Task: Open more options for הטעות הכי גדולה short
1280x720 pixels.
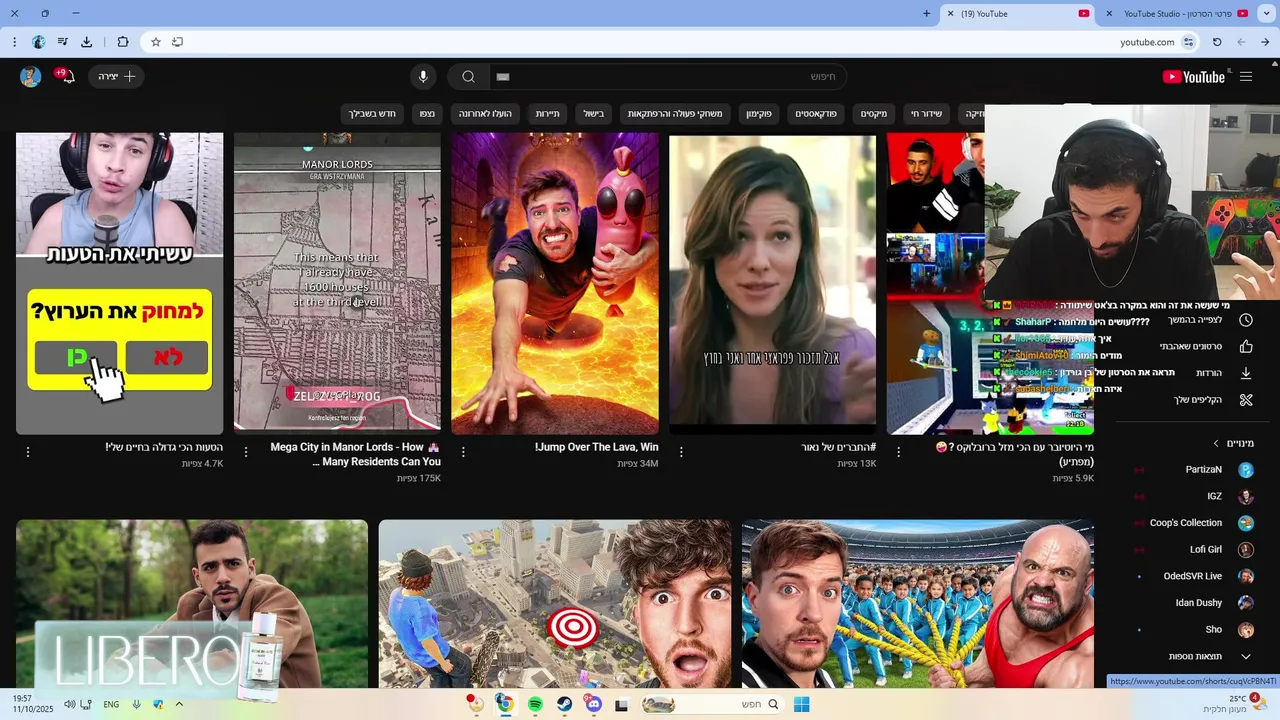Action: tap(28, 452)
